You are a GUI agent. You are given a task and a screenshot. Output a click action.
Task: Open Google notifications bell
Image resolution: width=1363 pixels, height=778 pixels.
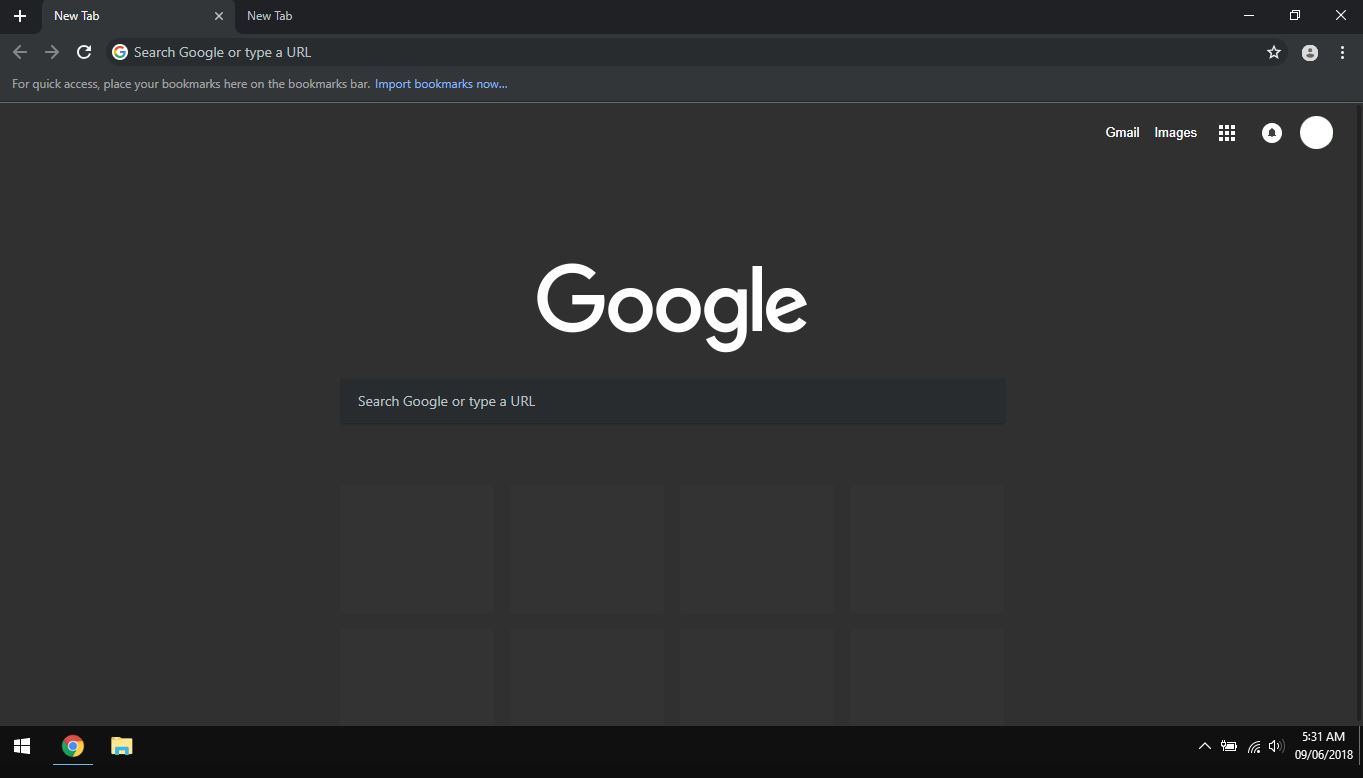(1272, 133)
